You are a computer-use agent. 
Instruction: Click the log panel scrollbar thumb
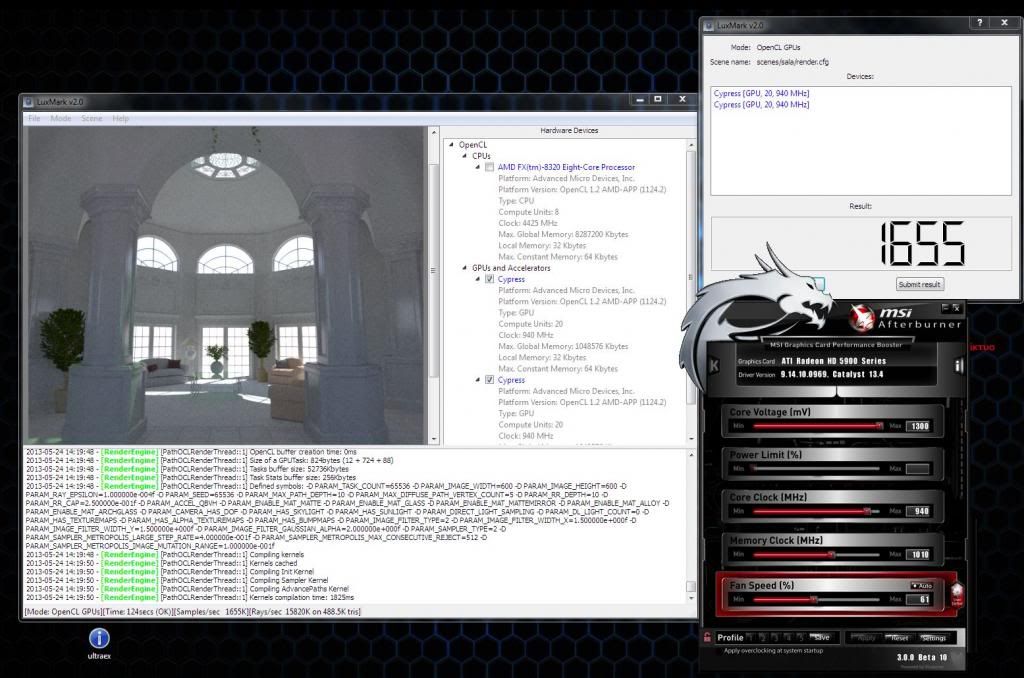(x=691, y=587)
